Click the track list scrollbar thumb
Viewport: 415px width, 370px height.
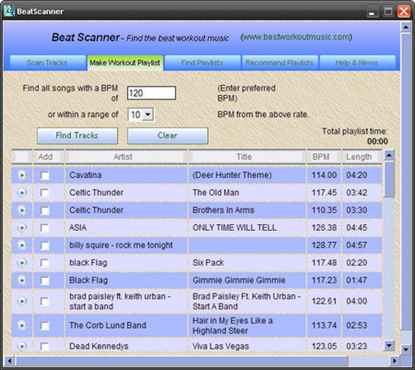pyautogui.click(x=389, y=179)
